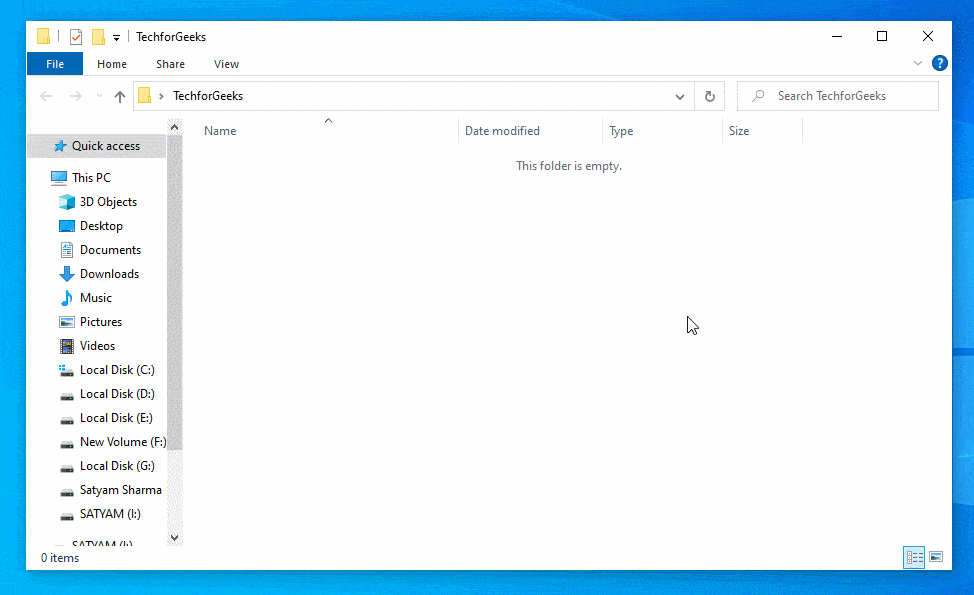Screen dimensions: 974x595
Task: Click the Videos film icon
Action: click(x=66, y=346)
